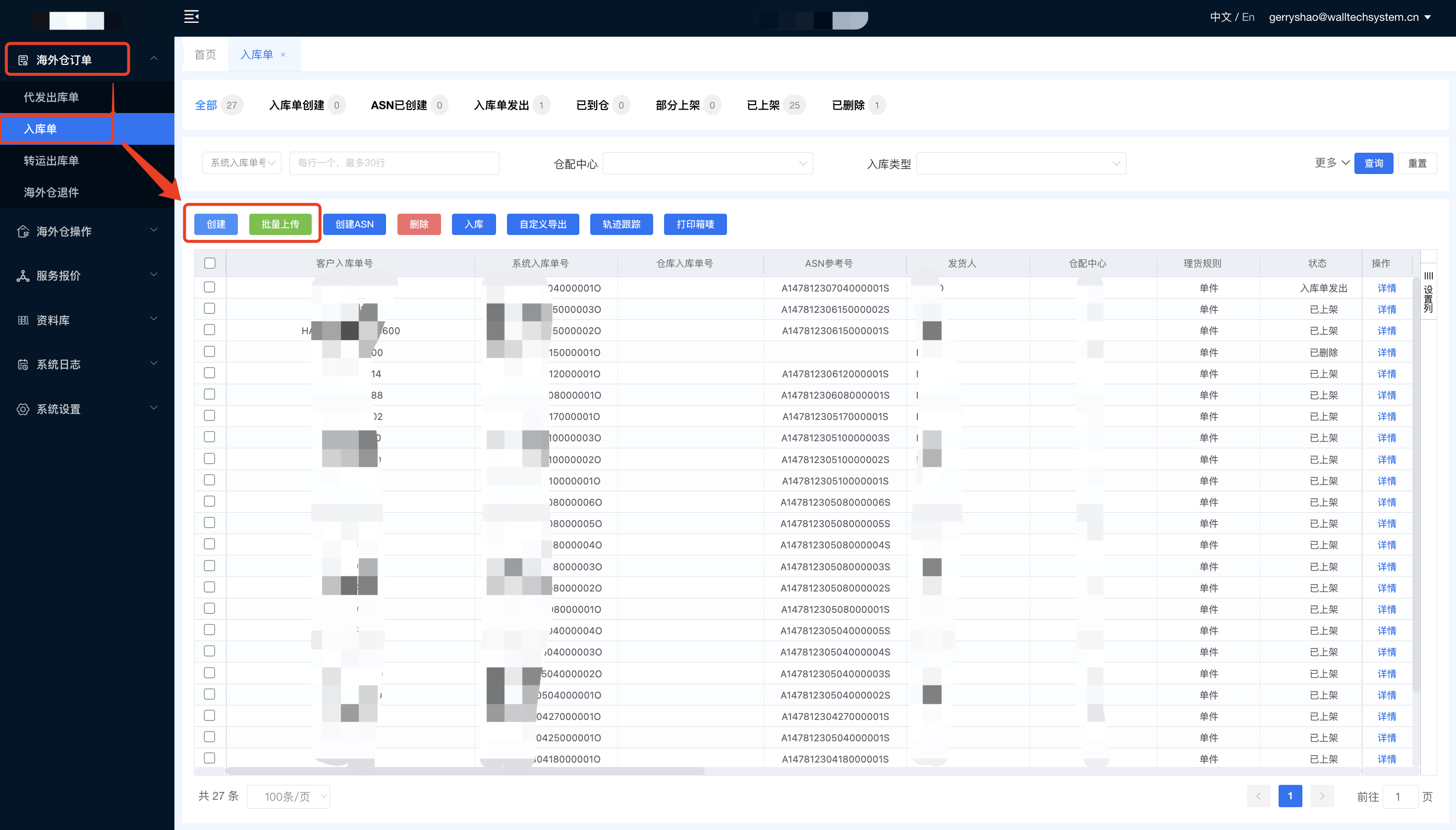1456x830 pixels.
Task: Filter by the 已删除 status tab
Action: click(858, 105)
